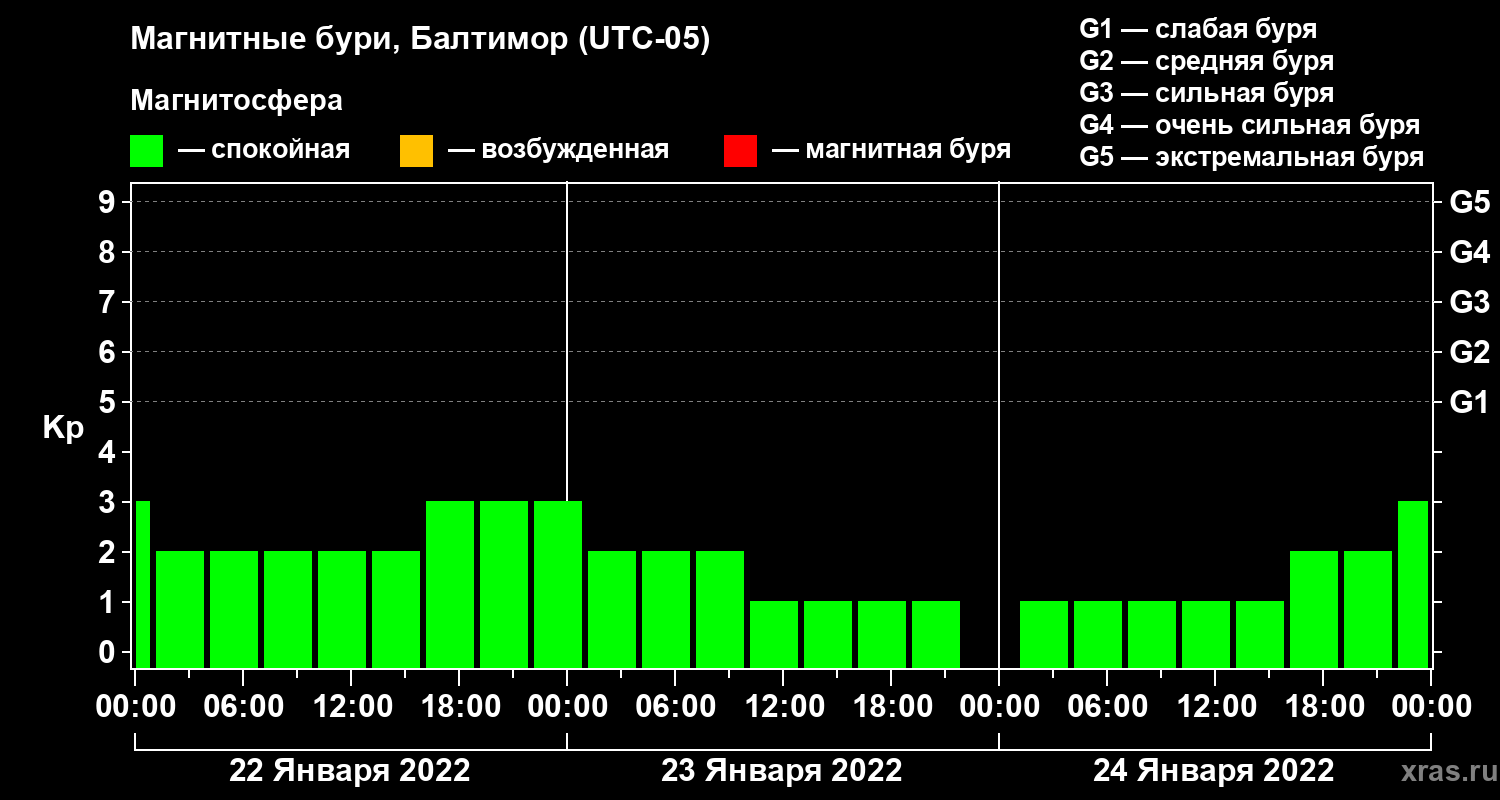The height and width of the screenshot is (800, 1500).
Task: Click the '06:00' label under 23 January
Action: point(675,707)
